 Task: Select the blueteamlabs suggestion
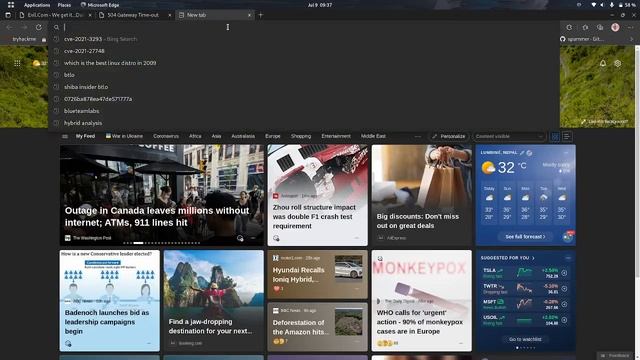304,111
